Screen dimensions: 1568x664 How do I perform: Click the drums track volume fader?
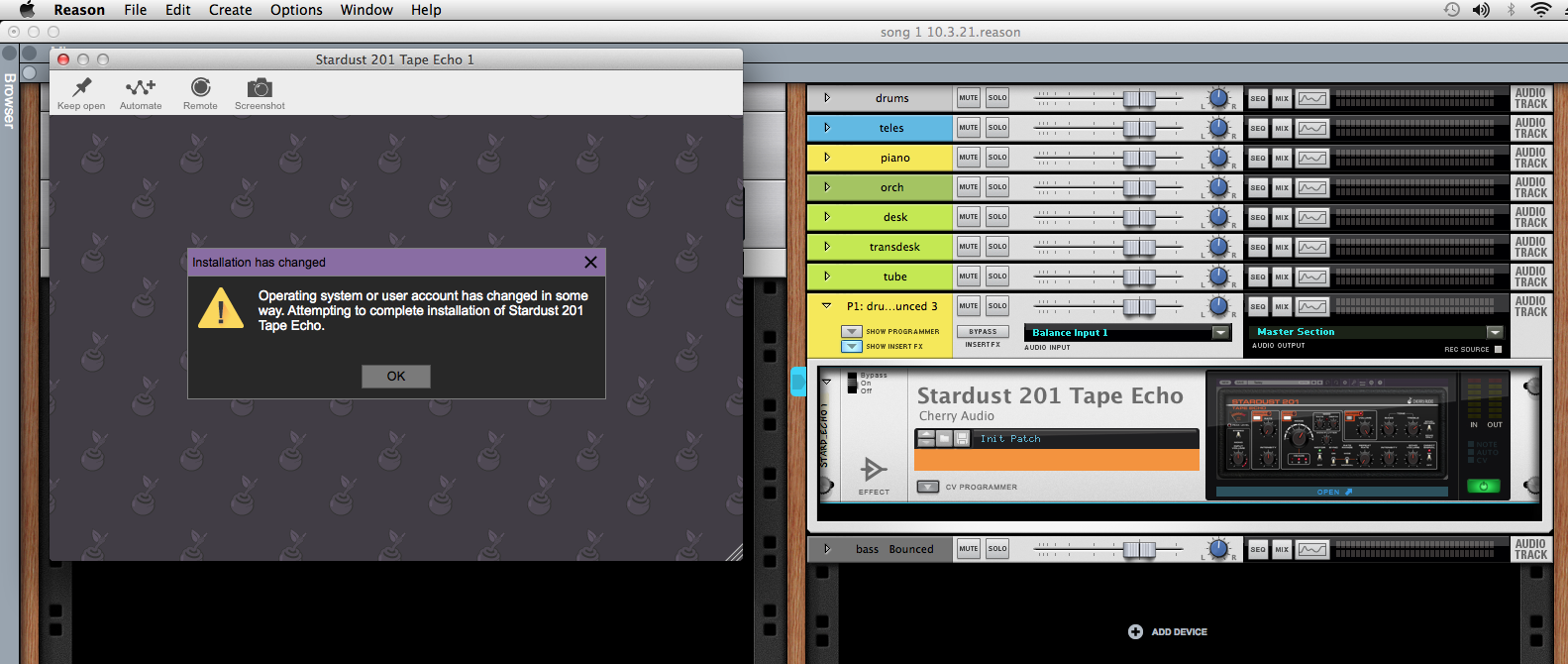point(1139,98)
